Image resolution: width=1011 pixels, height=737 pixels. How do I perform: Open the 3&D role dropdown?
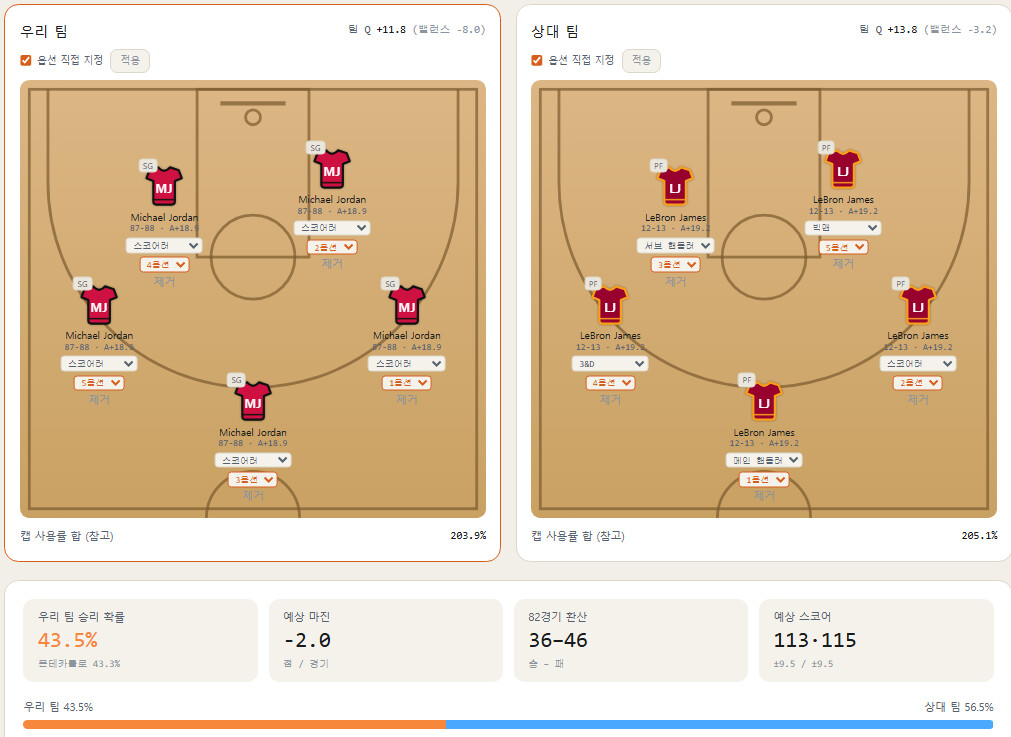tap(610, 364)
